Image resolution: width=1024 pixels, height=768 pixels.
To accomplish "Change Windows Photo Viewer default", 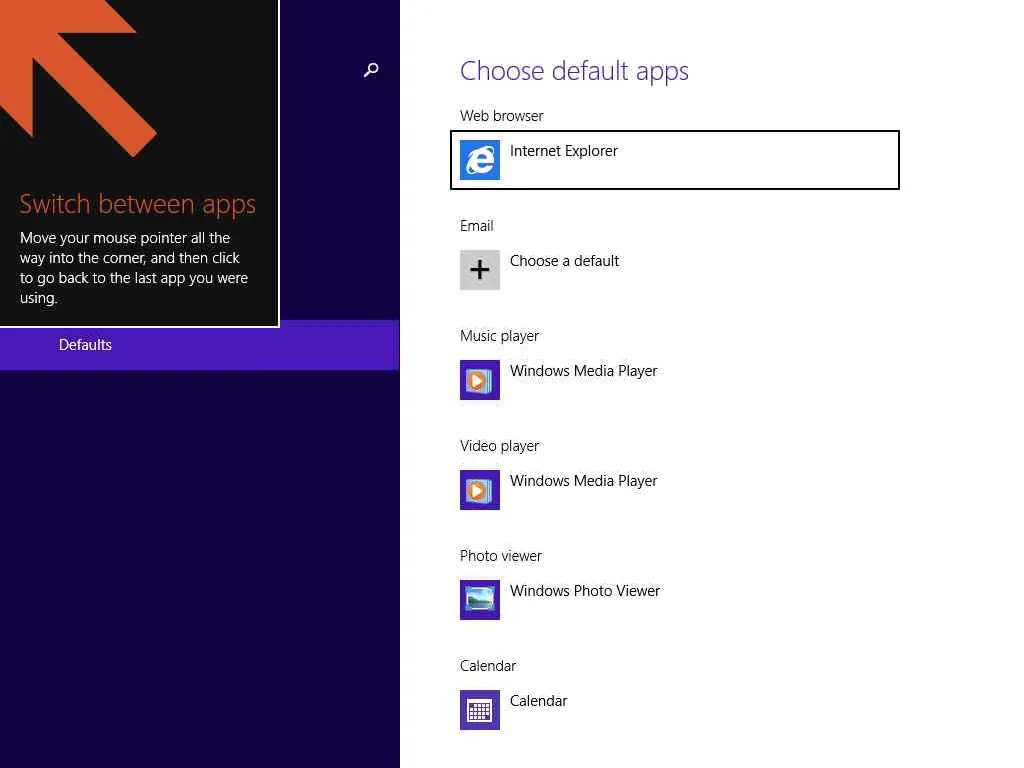I will [584, 590].
